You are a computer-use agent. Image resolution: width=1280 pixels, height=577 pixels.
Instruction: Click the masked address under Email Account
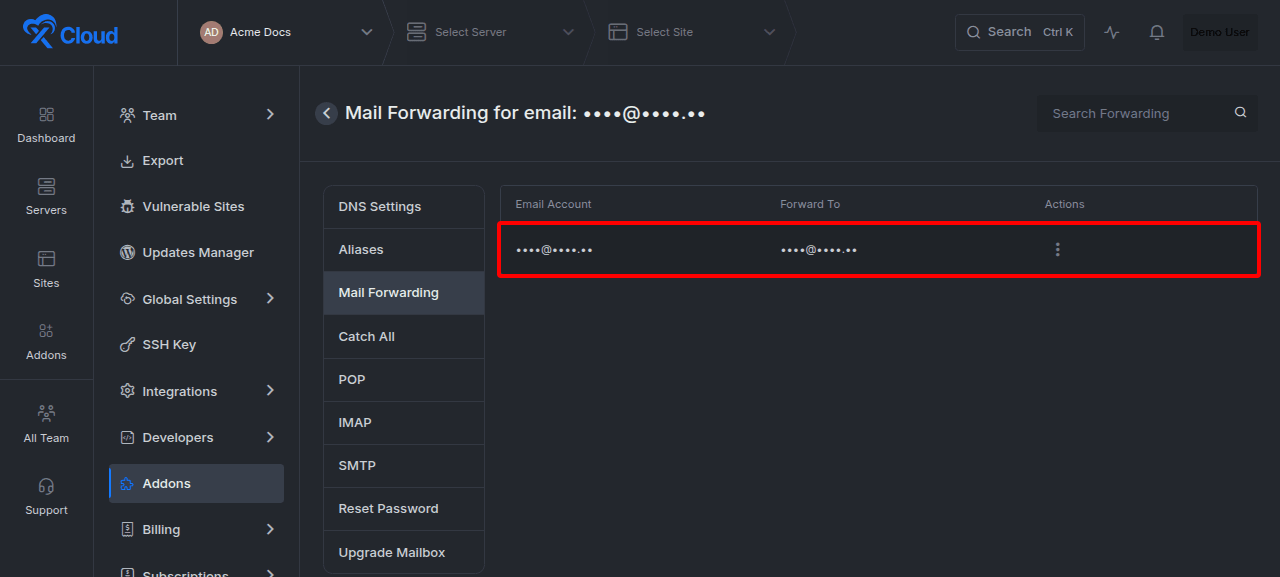(x=554, y=250)
